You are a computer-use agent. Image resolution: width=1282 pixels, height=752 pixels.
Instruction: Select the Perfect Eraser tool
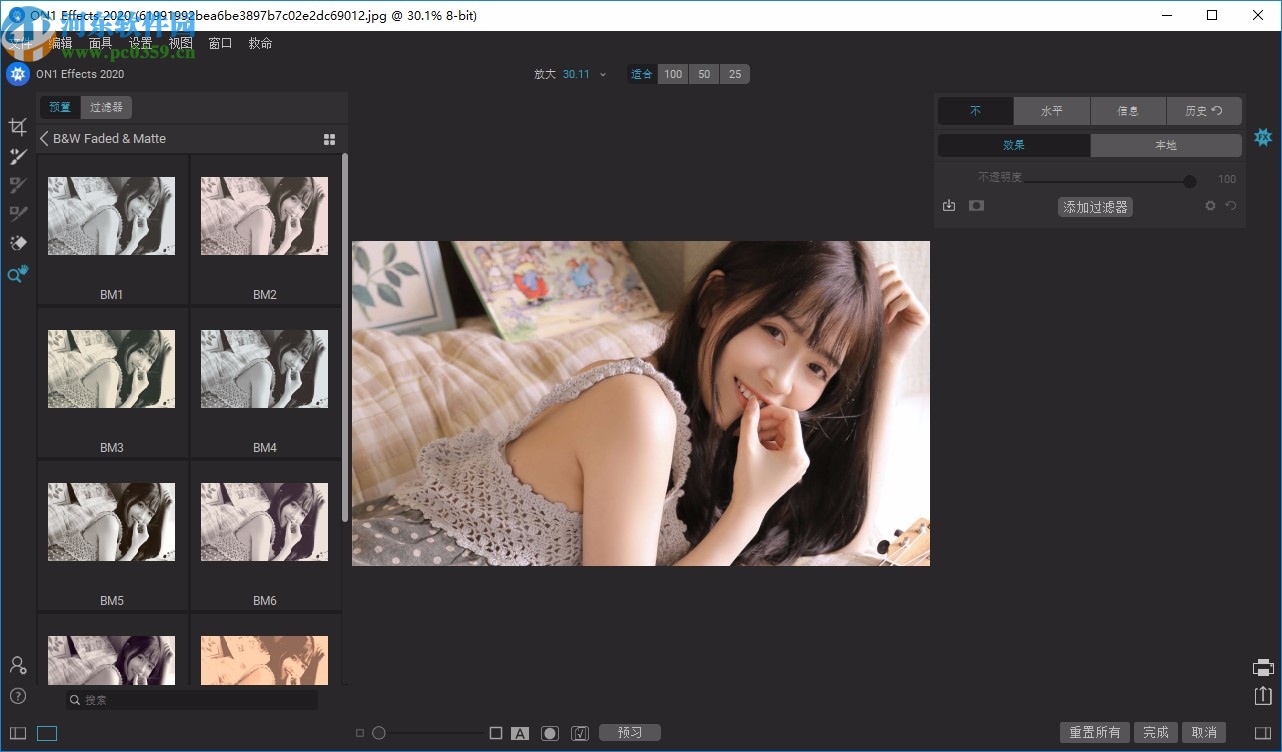click(x=18, y=243)
